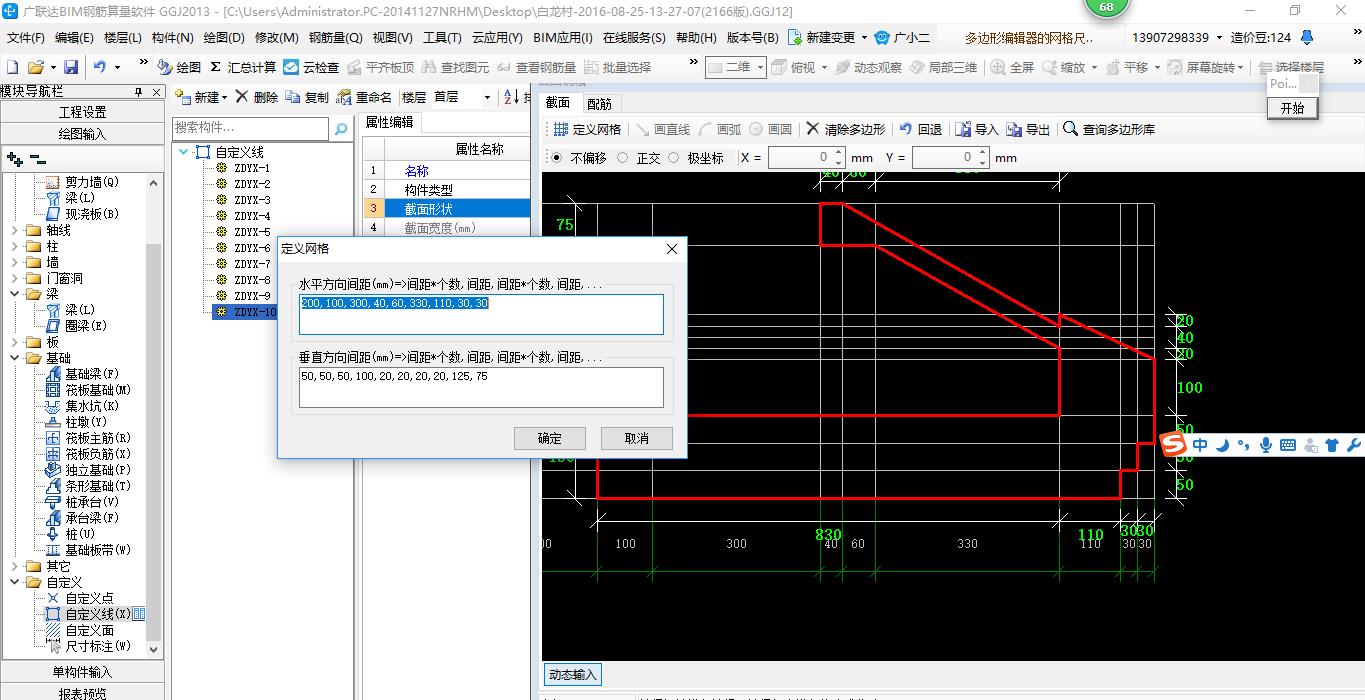This screenshot has width=1365, height=700.
Task: Select 极坐标 radio option
Action: tap(673, 158)
